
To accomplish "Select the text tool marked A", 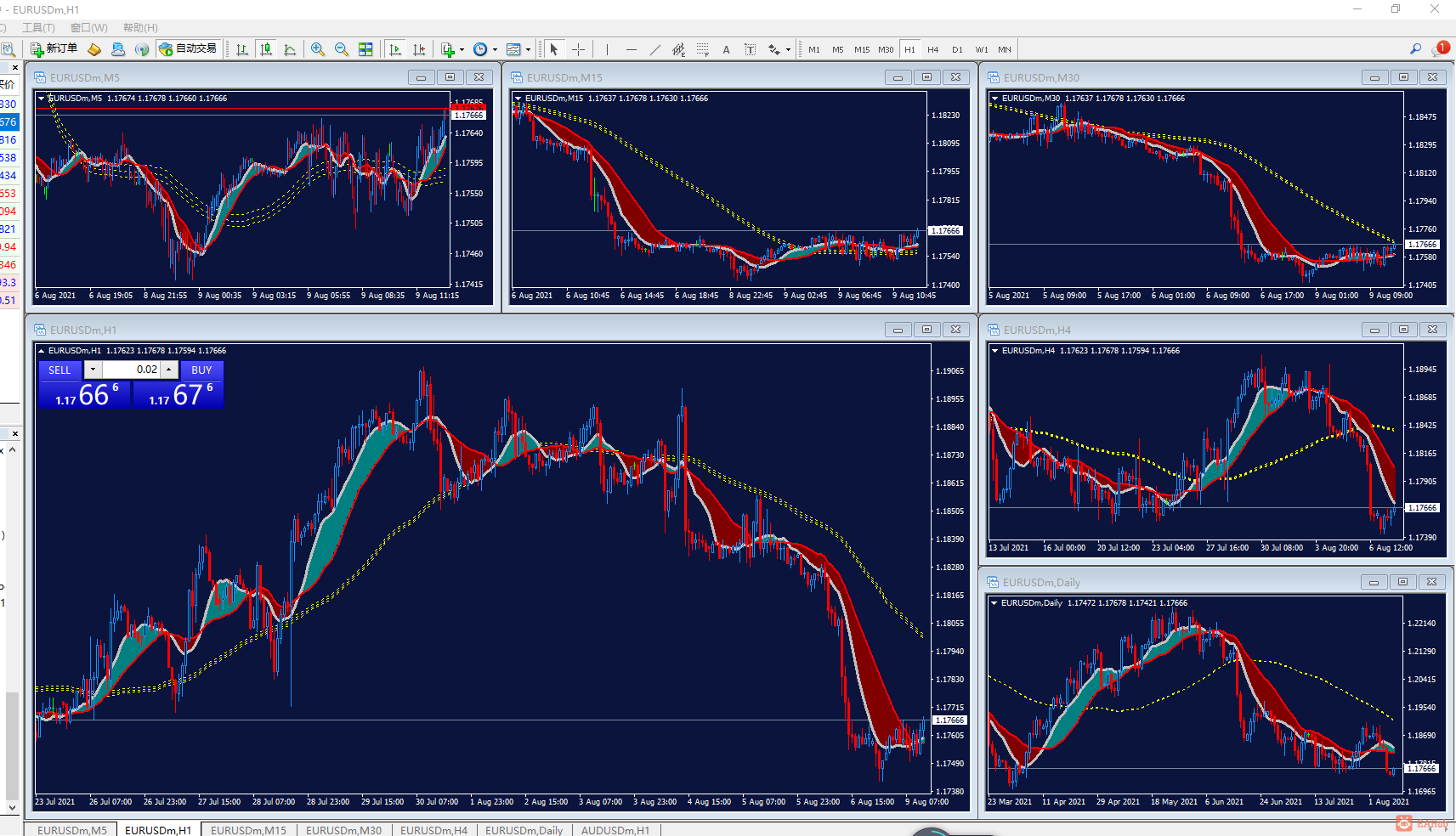I will (x=726, y=49).
